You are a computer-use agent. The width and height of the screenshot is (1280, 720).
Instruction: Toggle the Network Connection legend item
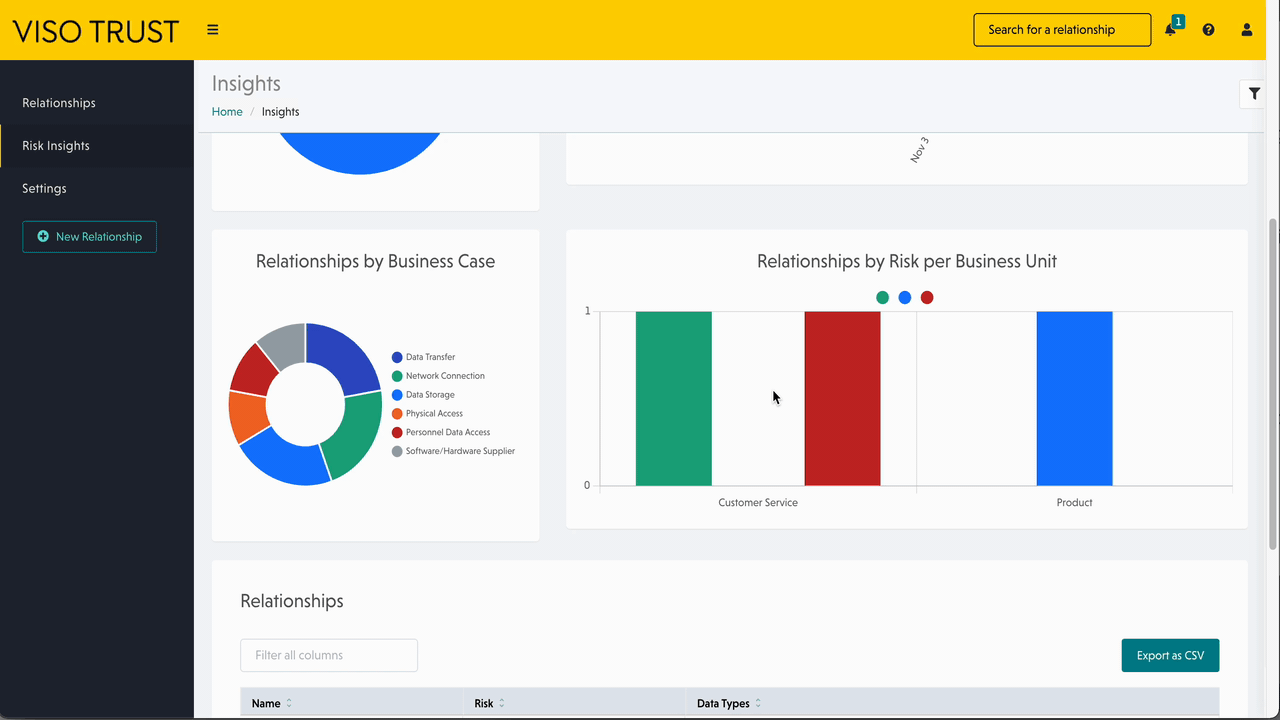(x=439, y=376)
